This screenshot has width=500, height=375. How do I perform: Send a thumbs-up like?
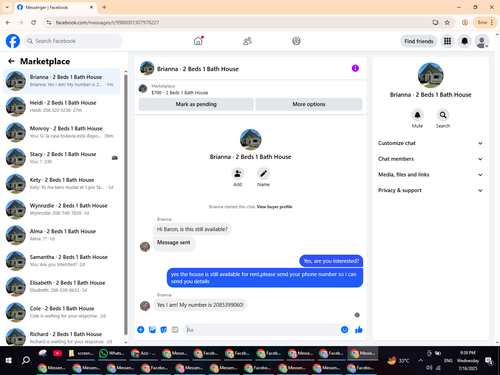359,330
